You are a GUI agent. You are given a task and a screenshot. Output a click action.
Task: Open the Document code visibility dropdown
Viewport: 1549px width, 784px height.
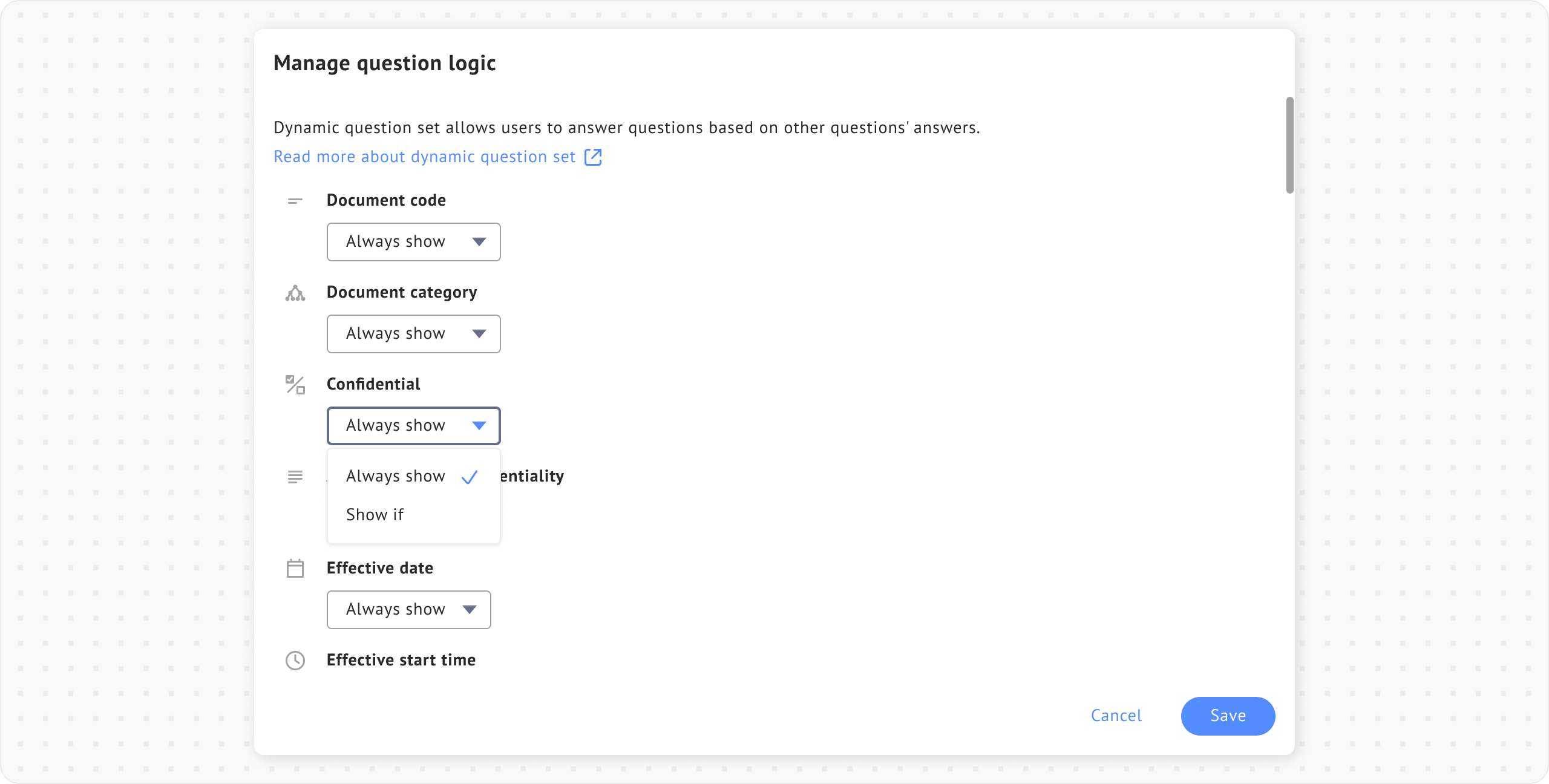413,242
